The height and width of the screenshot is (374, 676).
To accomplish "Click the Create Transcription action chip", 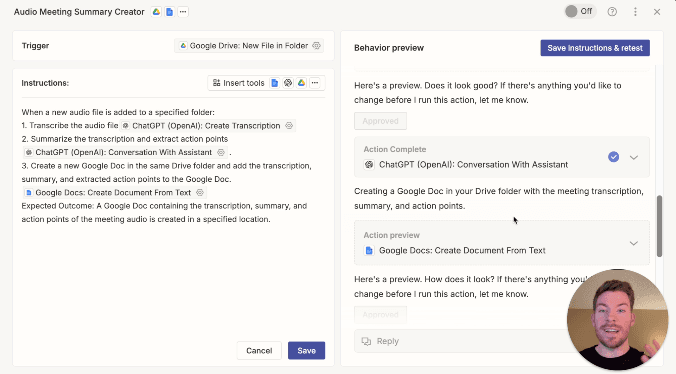I will click(208, 126).
